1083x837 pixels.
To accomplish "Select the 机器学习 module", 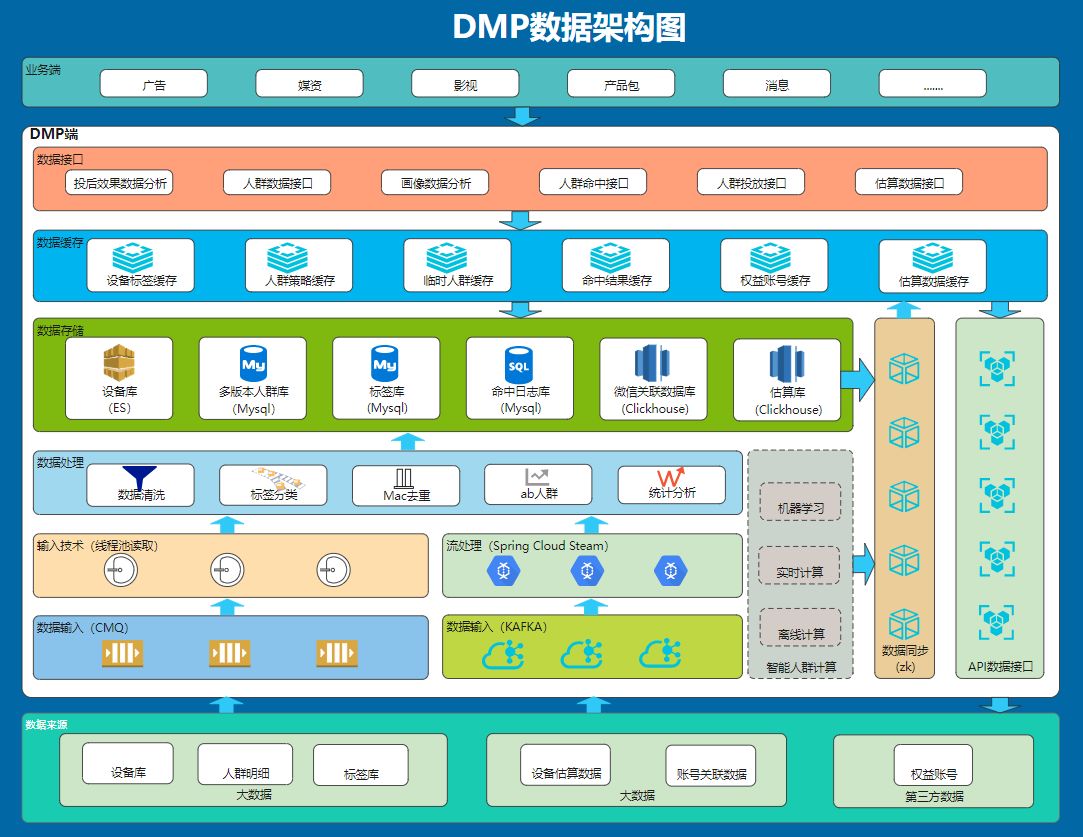I will pyautogui.click(x=799, y=505).
